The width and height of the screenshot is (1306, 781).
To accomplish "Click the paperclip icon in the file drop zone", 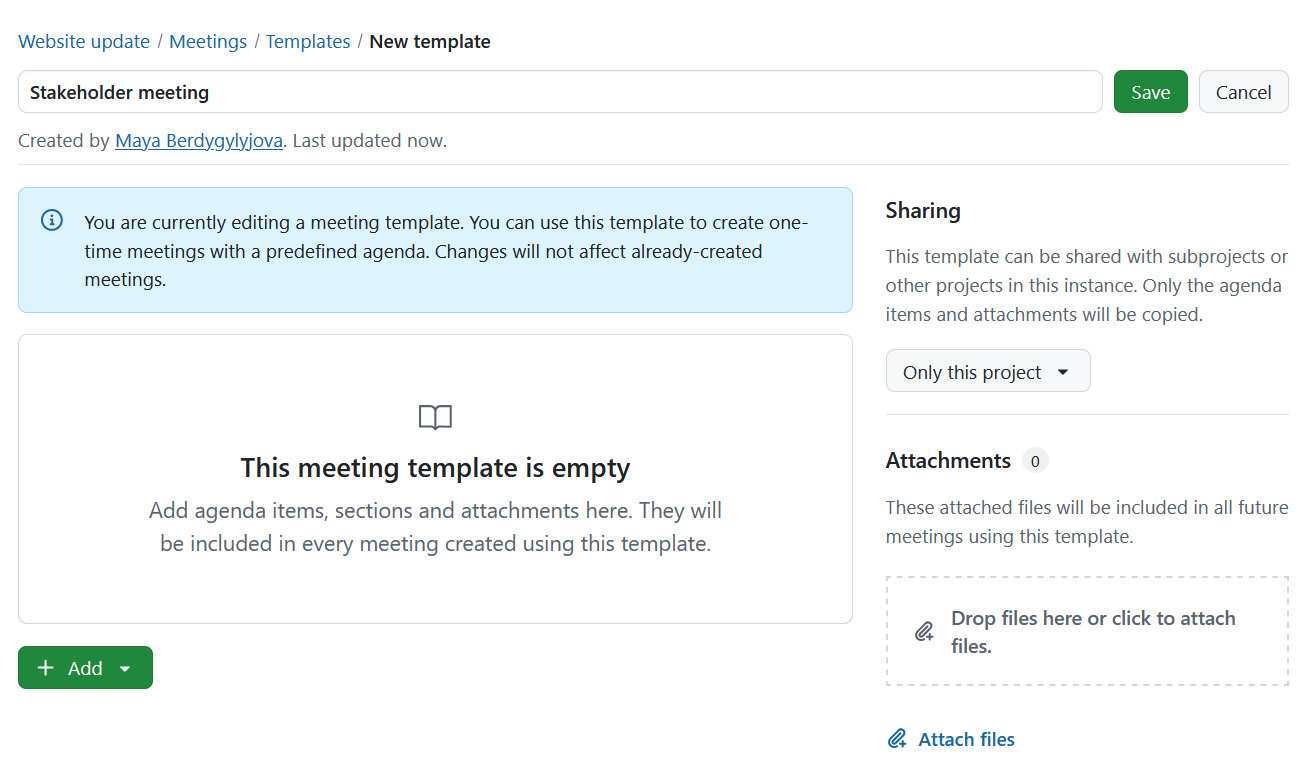I will click(x=923, y=631).
